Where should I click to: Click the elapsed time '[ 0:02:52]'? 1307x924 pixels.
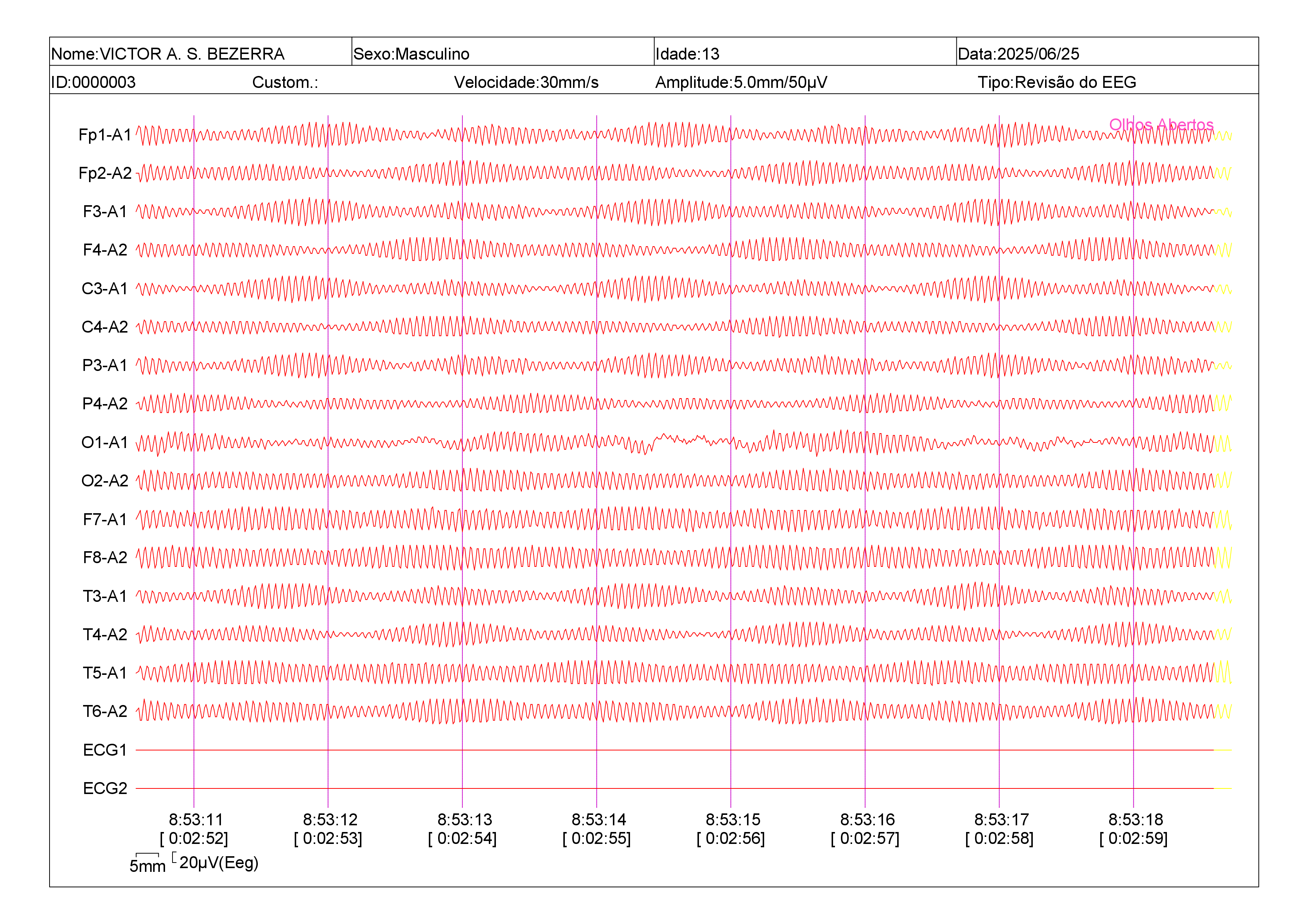[193, 838]
